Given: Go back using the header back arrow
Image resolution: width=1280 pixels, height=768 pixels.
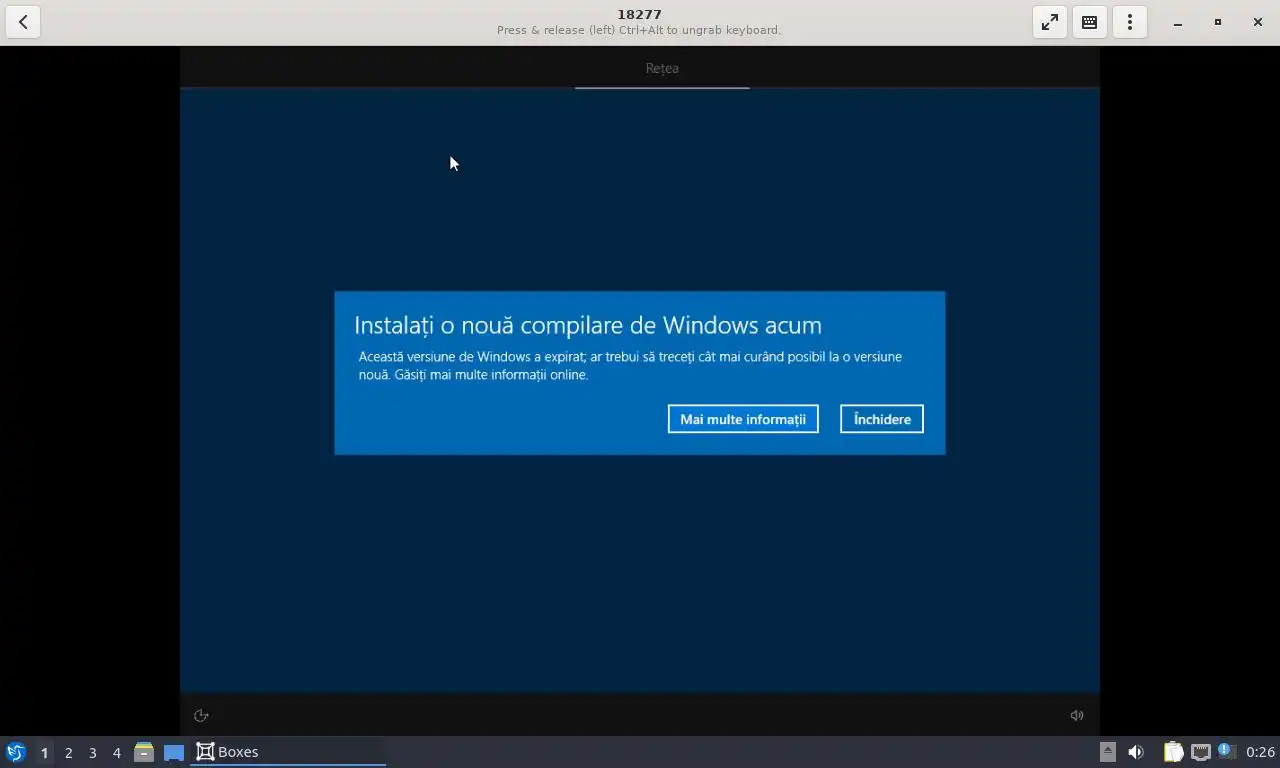Looking at the screenshot, I should 23,22.
